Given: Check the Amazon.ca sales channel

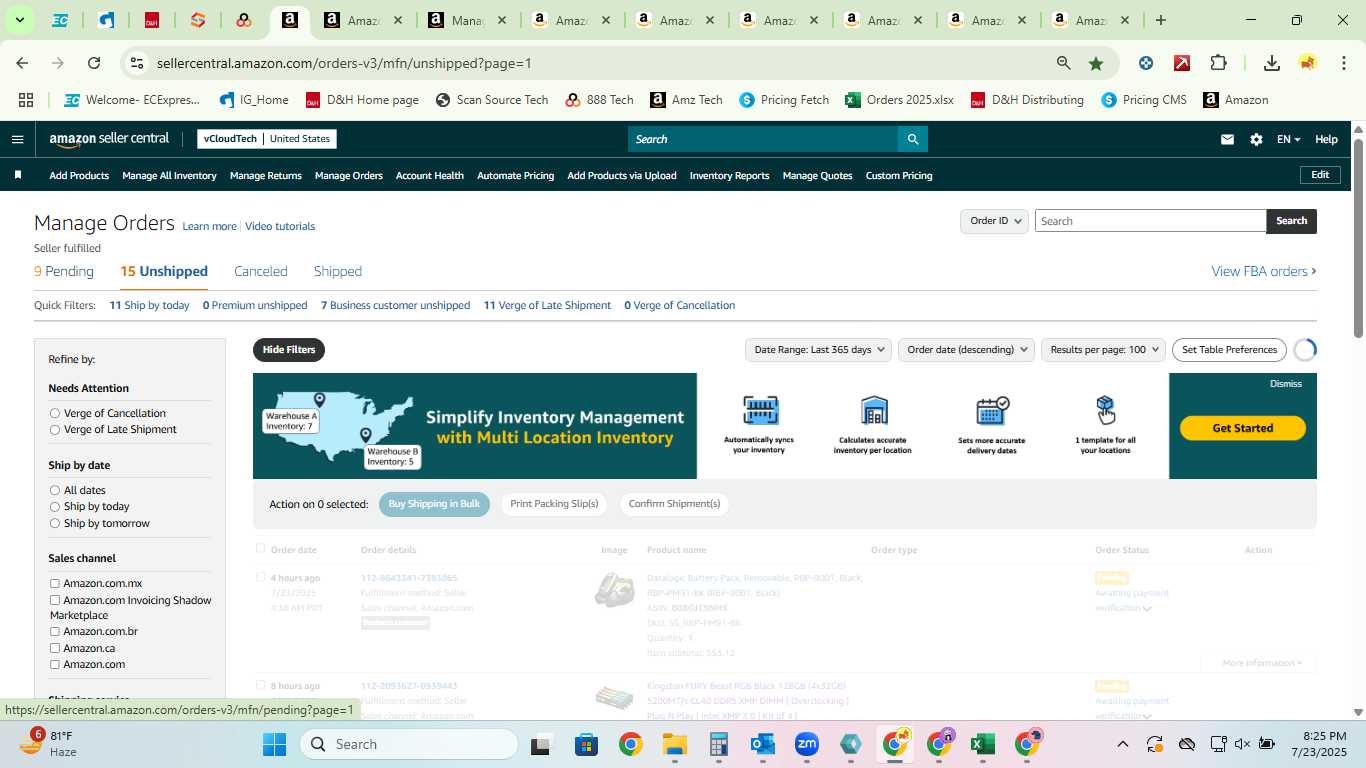Looking at the screenshot, I should click(x=55, y=648).
